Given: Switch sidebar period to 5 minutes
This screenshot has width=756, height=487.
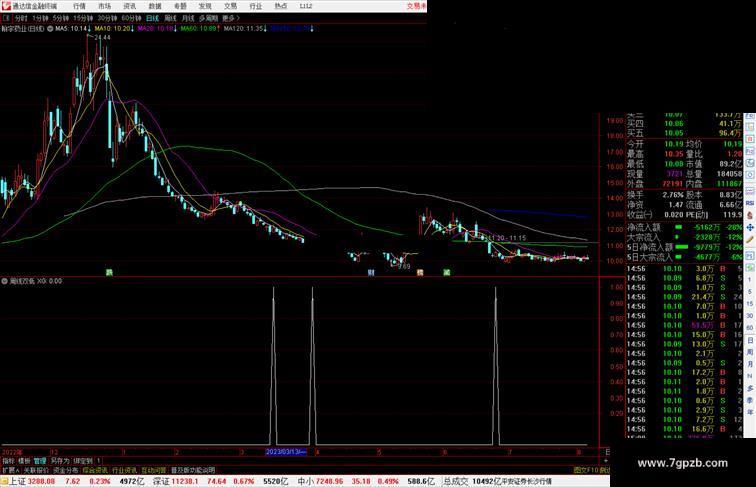Looking at the screenshot, I should point(750,292).
